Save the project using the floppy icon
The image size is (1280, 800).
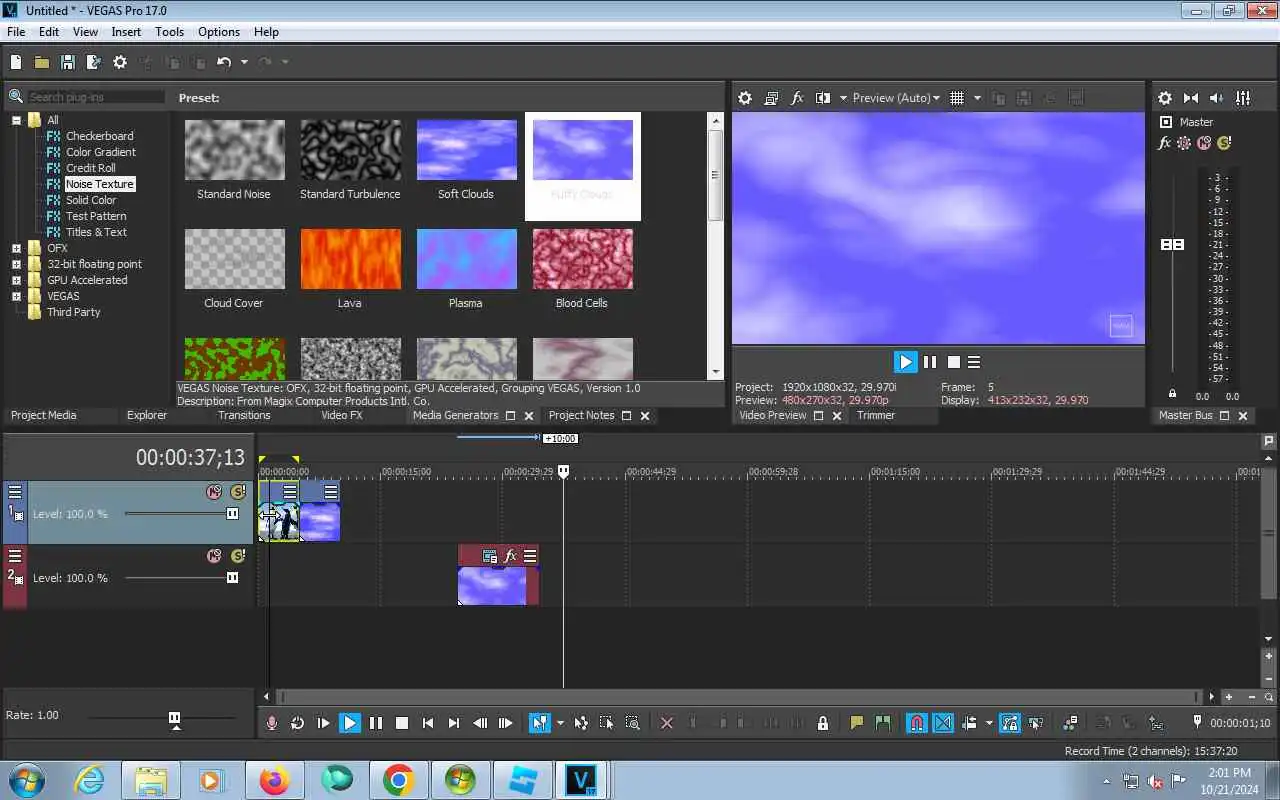click(x=68, y=62)
